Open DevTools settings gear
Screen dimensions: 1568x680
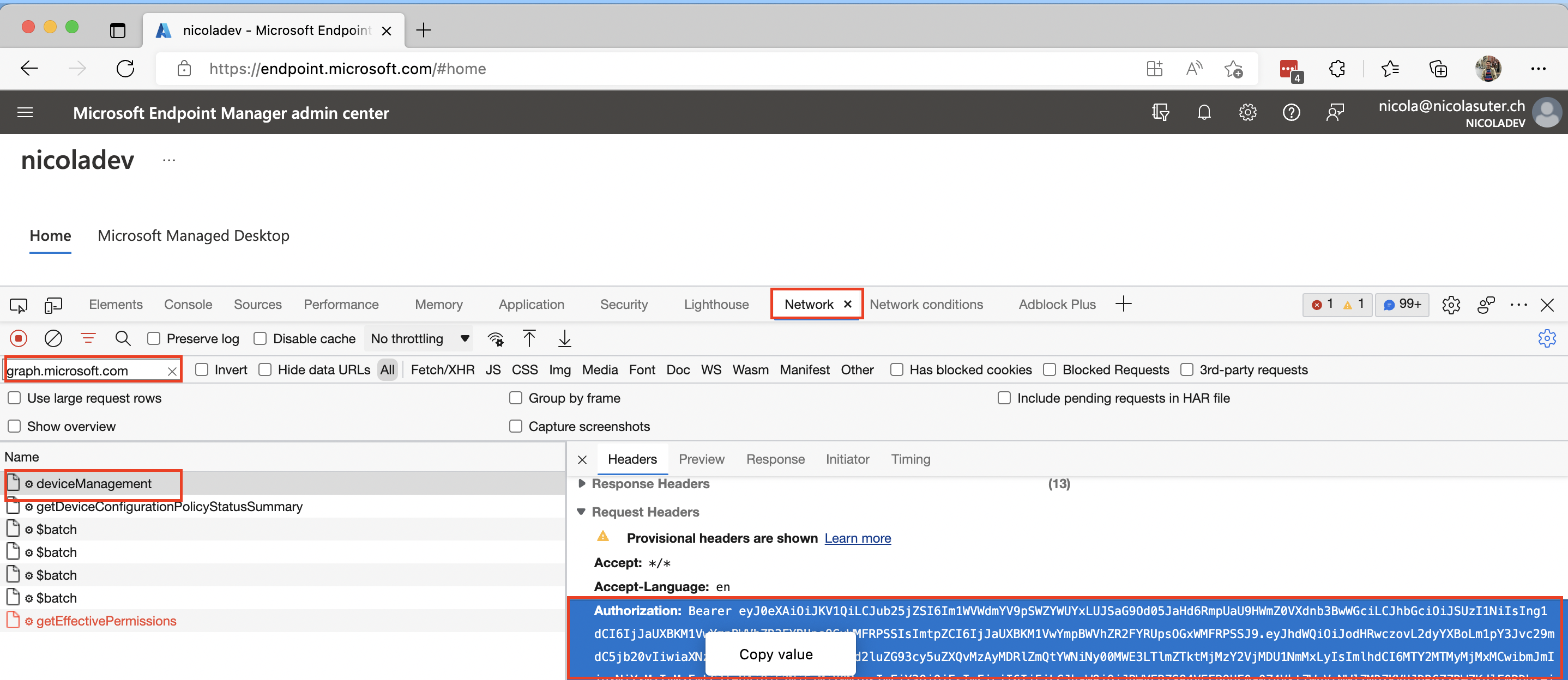pos(1451,305)
